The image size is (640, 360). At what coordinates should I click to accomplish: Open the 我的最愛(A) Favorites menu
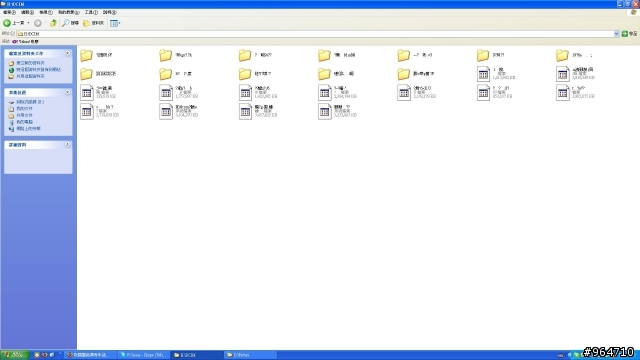coord(69,13)
